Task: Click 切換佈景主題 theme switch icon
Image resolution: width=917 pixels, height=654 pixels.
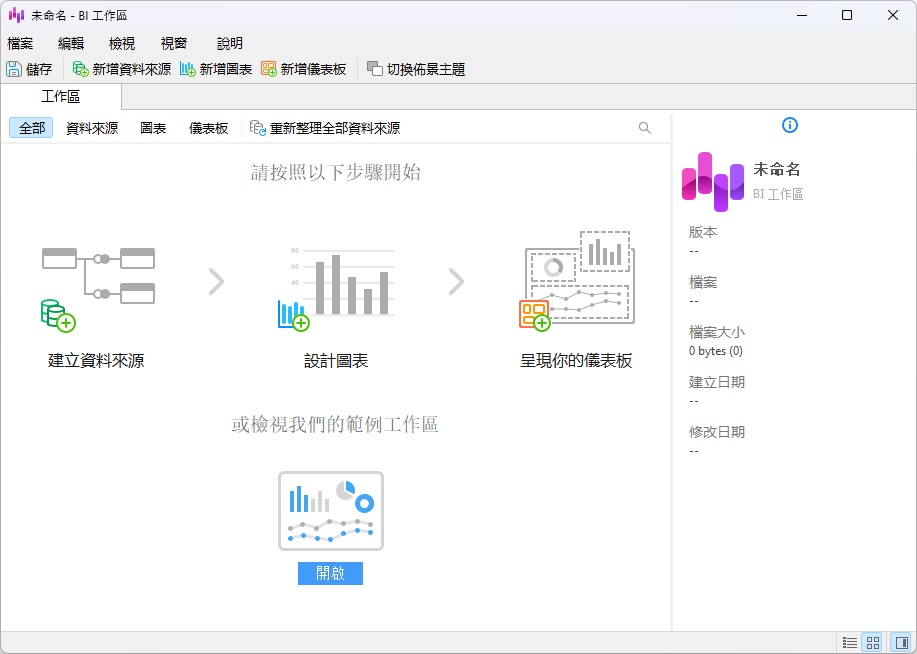Action: pyautogui.click(x=375, y=69)
